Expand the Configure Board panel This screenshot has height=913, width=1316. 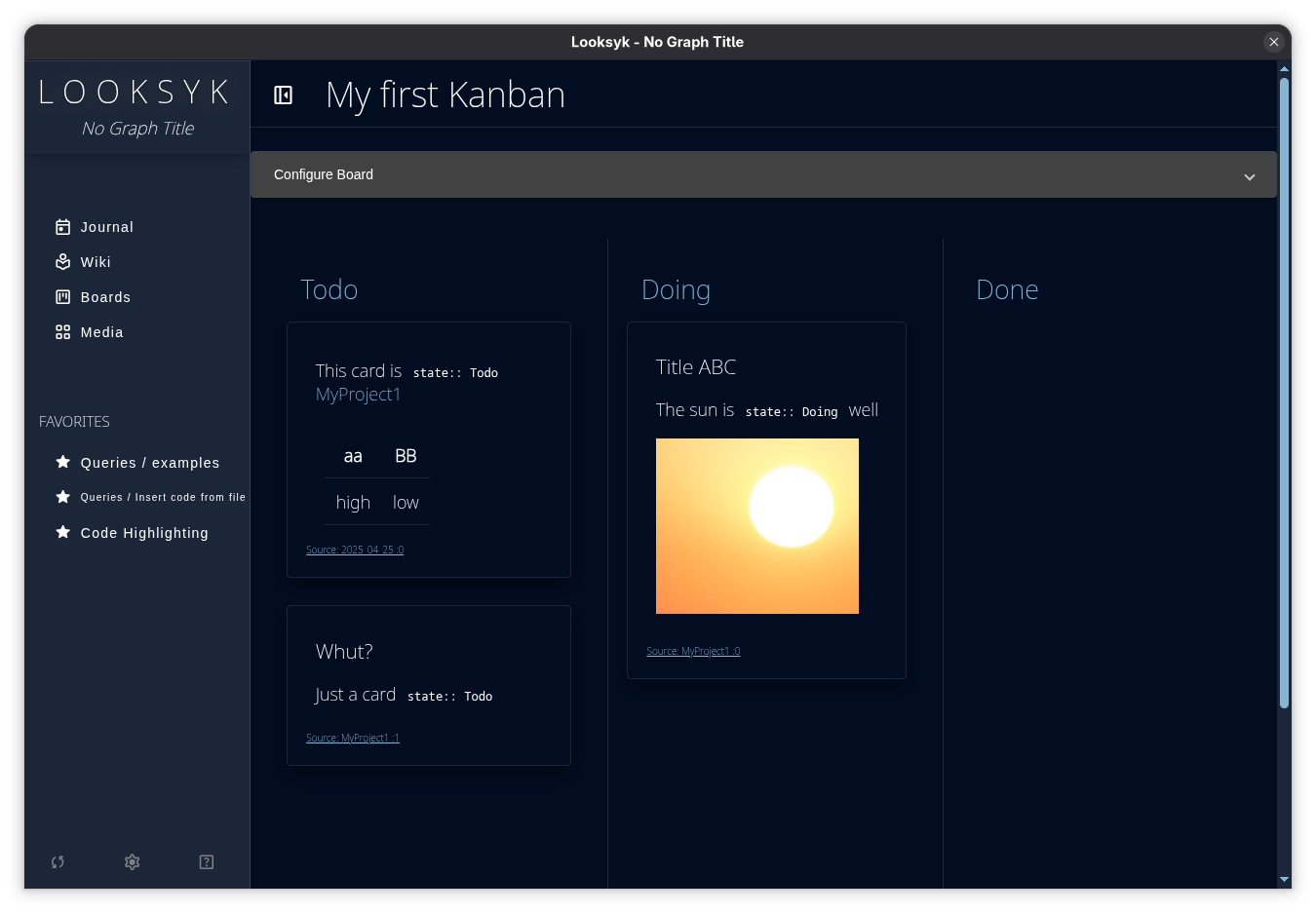click(763, 174)
